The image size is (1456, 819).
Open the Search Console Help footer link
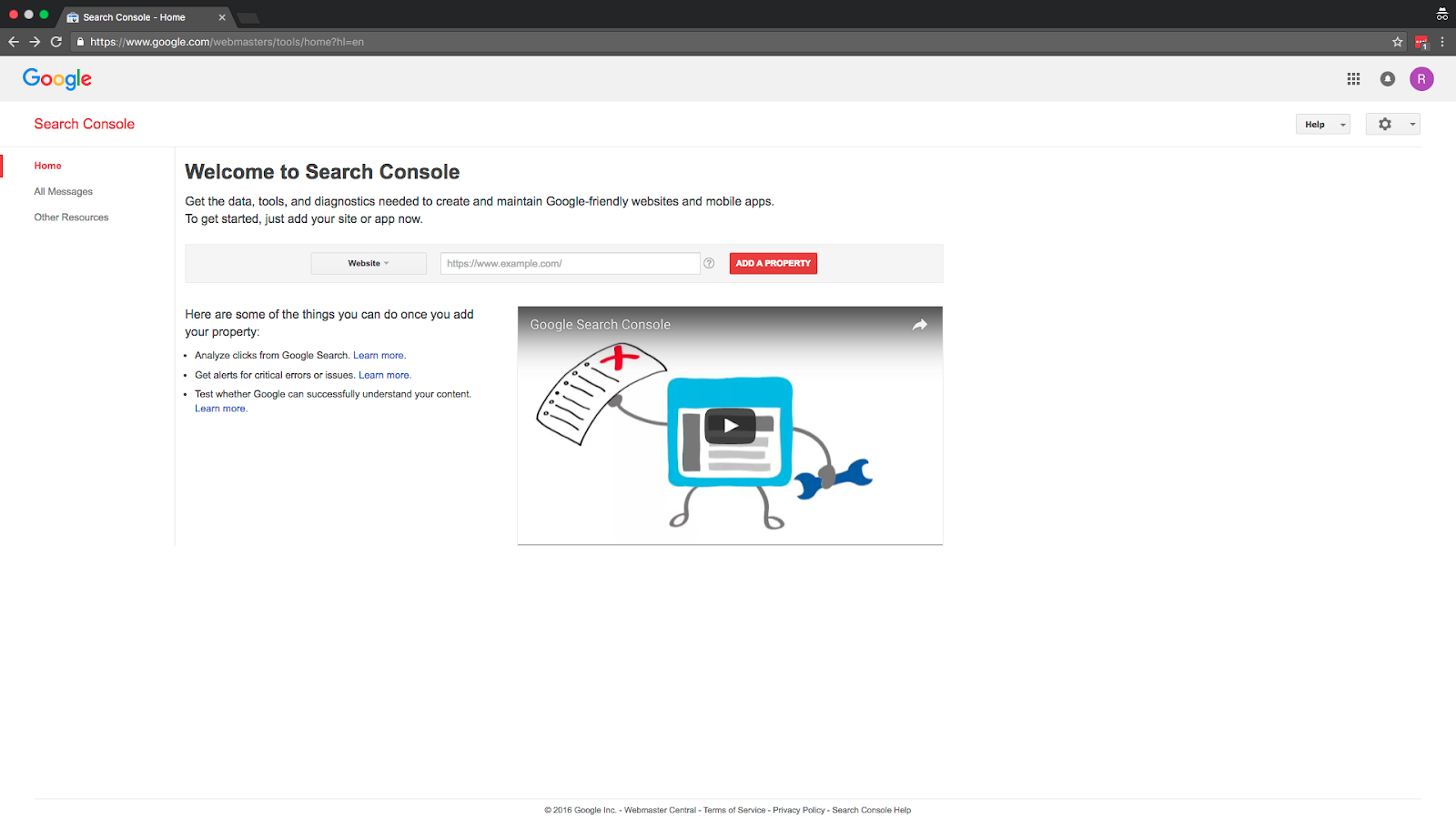pos(871,810)
